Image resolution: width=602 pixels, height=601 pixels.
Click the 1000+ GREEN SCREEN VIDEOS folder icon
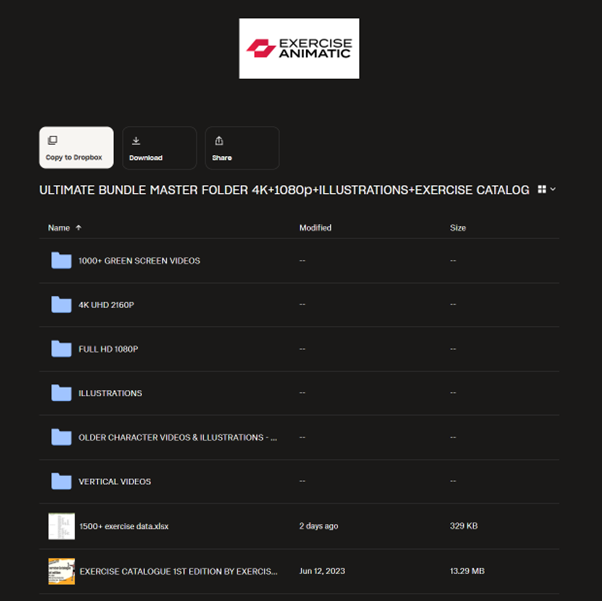(x=61, y=260)
